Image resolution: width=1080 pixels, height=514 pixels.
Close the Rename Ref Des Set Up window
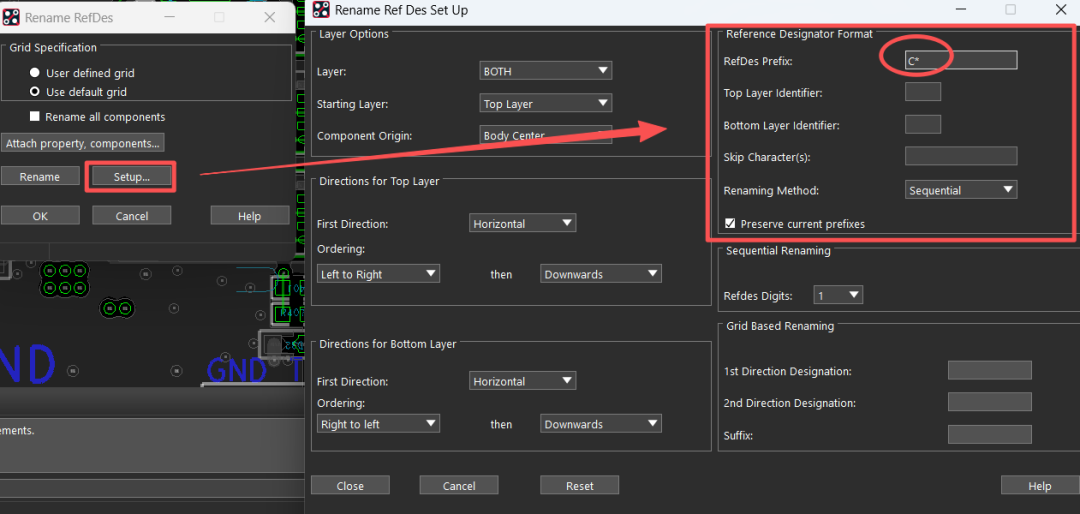(1061, 9)
